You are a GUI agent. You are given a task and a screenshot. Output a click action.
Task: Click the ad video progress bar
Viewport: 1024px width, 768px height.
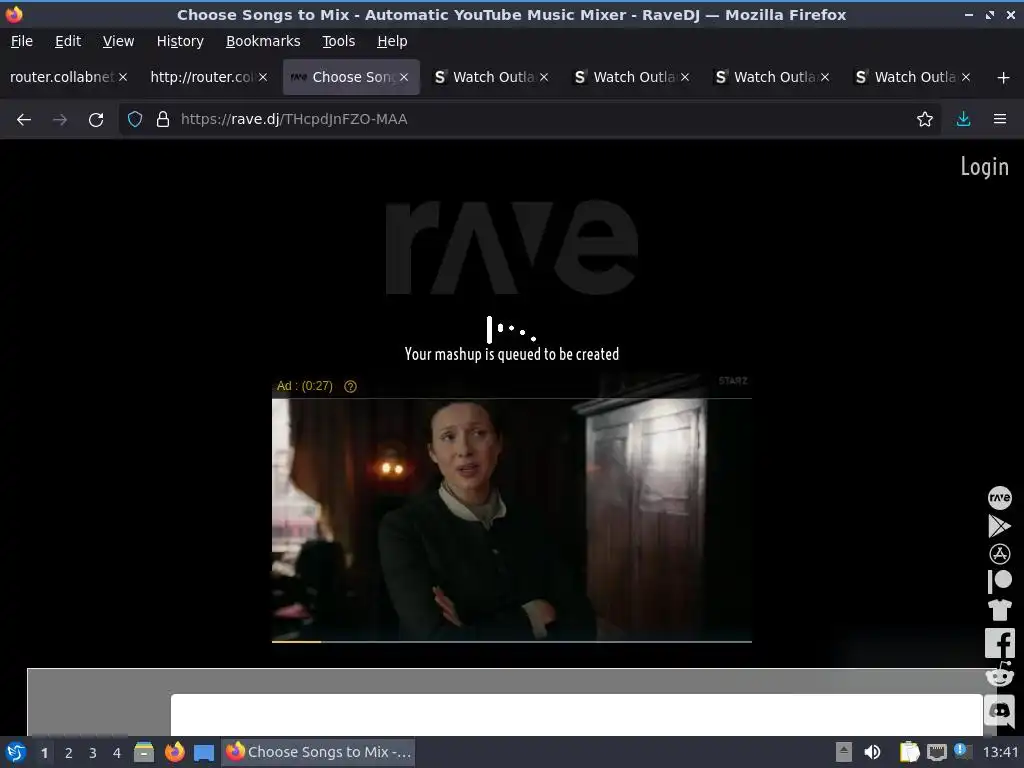511,642
